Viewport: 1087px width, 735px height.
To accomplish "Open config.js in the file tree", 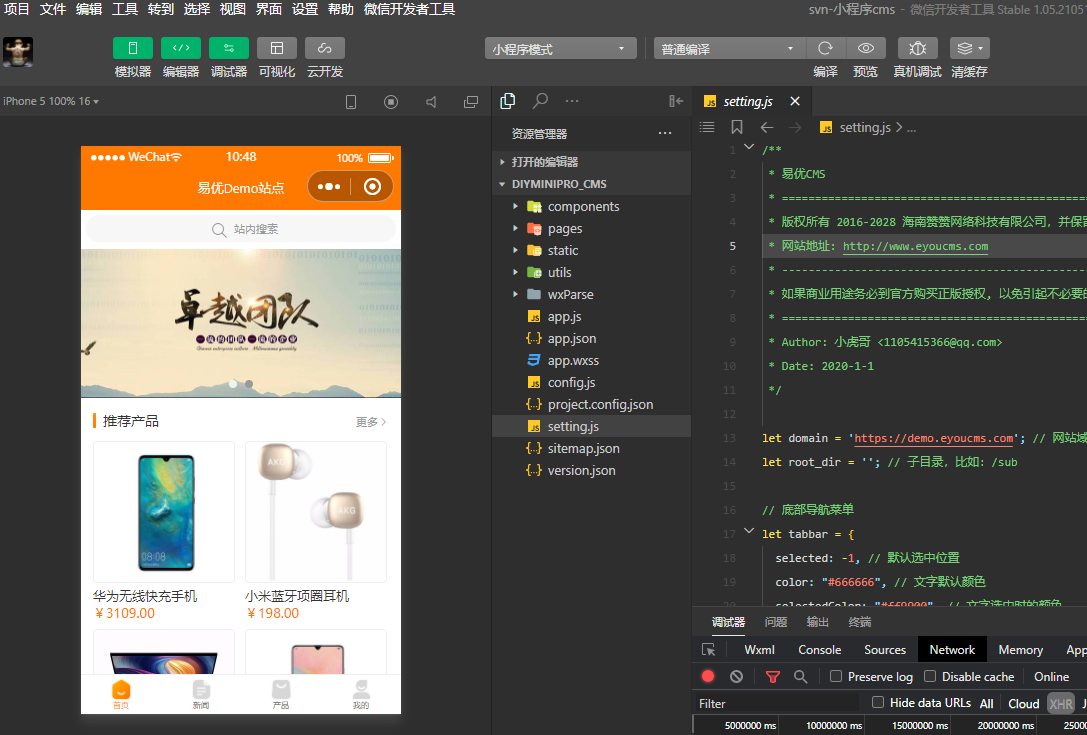I will [x=591, y=382].
